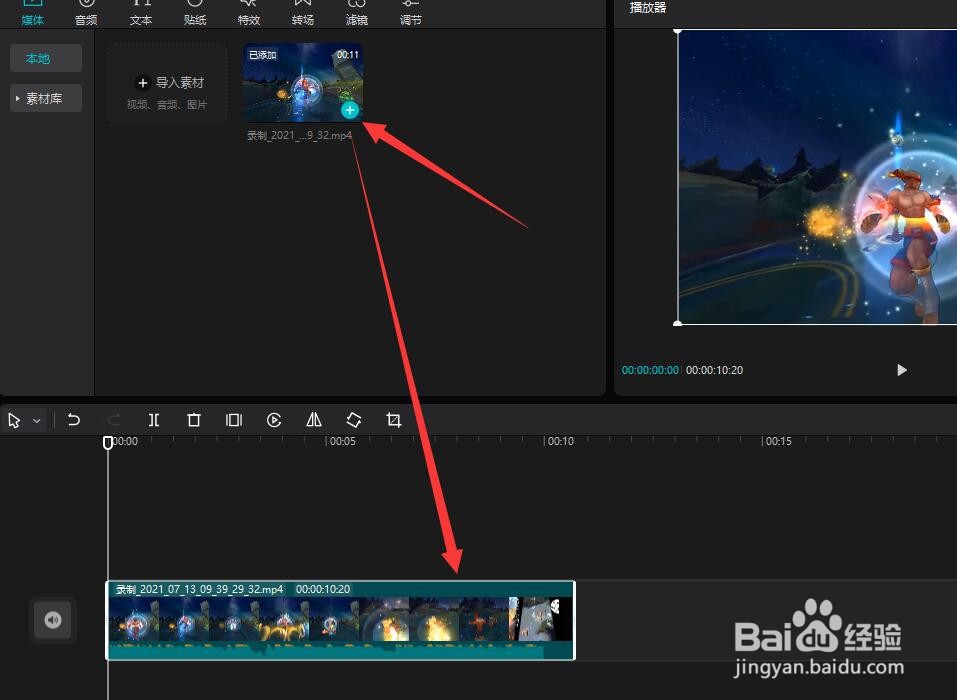This screenshot has height=700, width=957.
Task: Click the playhead marker at 00:00
Action: [108, 442]
